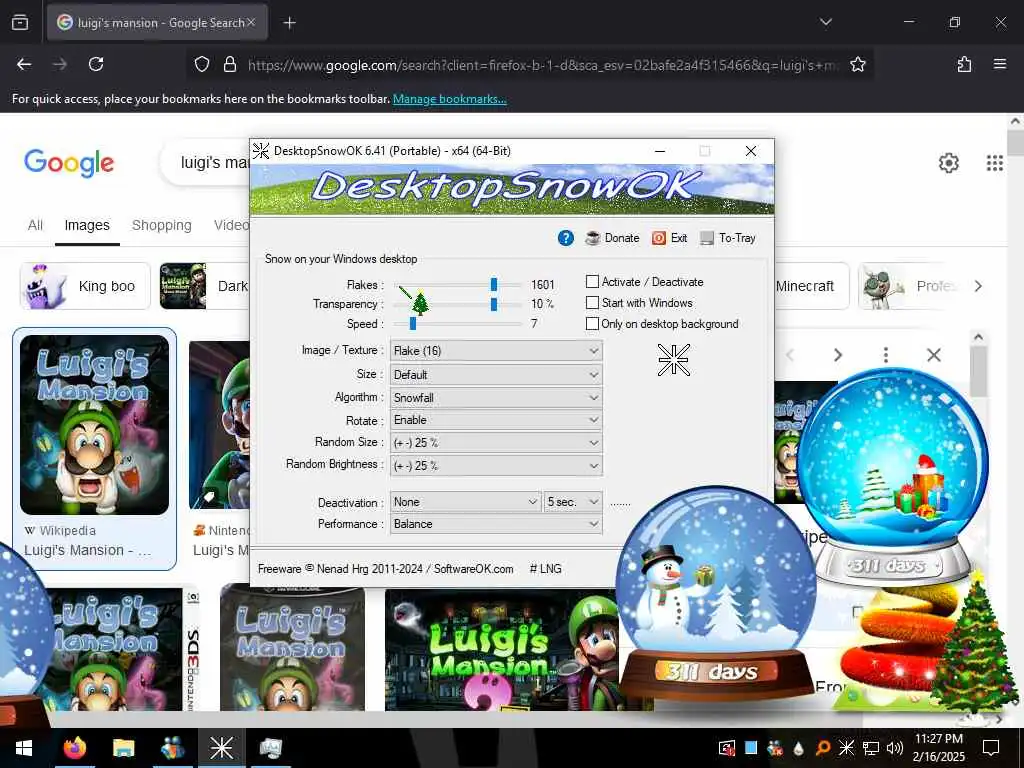Bookmark this page with the star icon

(x=857, y=64)
